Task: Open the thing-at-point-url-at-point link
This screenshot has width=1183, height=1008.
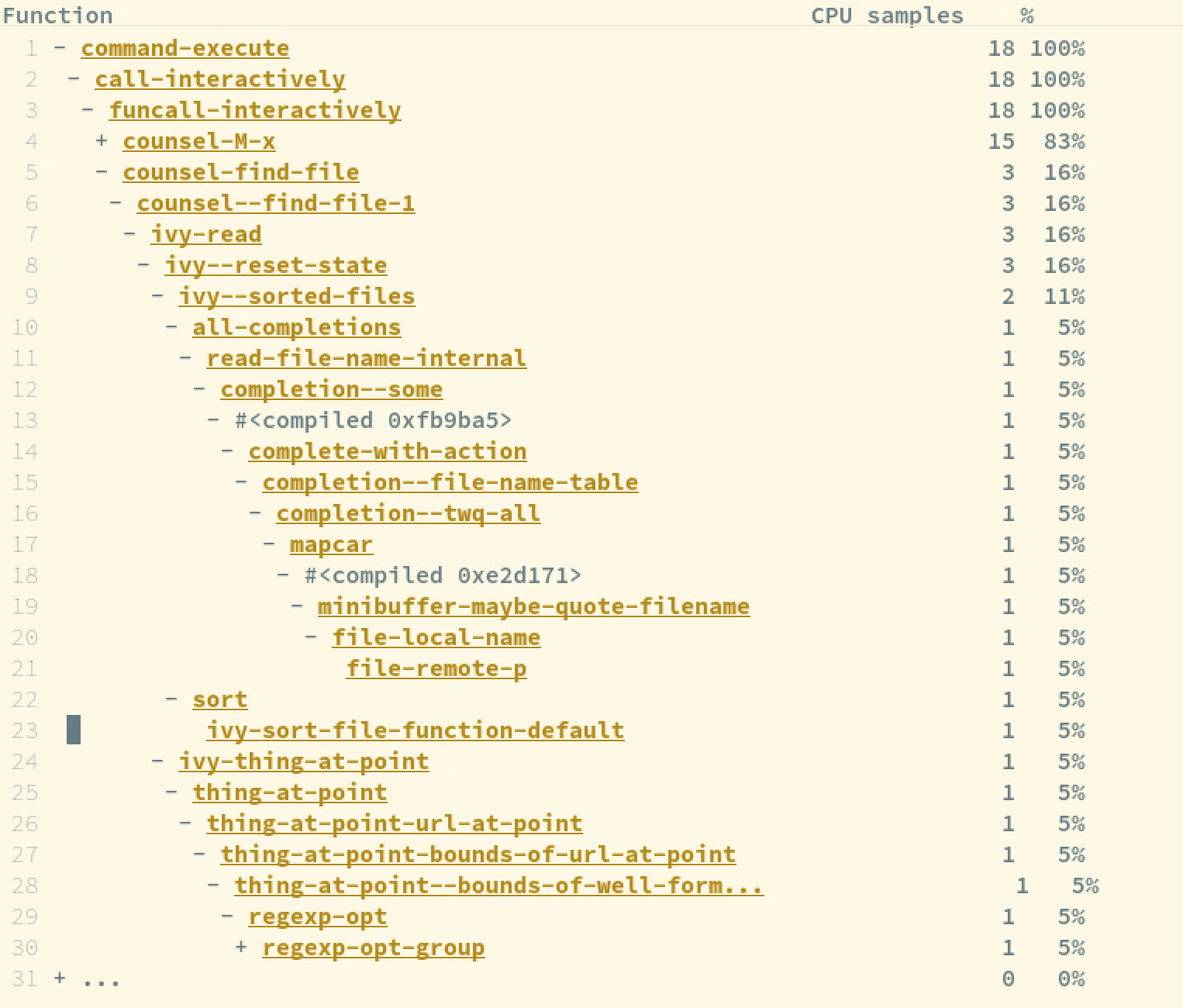Action: click(x=394, y=823)
